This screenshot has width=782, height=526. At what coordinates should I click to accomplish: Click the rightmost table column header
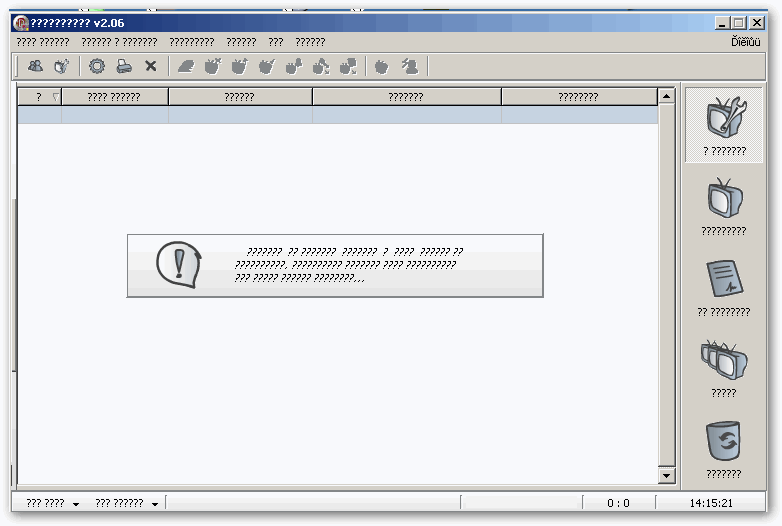pyautogui.click(x=578, y=97)
